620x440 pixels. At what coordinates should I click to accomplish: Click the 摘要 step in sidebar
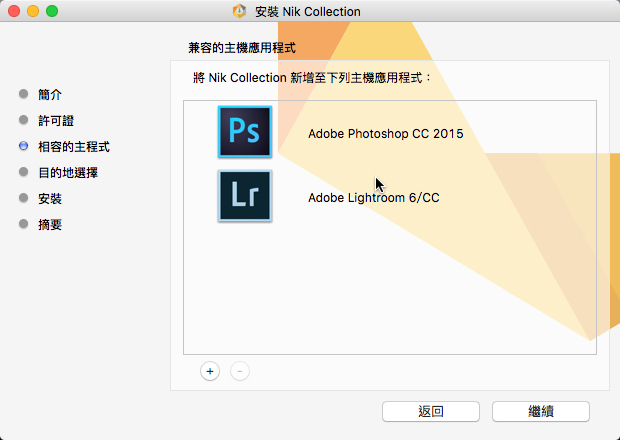[x=50, y=224]
